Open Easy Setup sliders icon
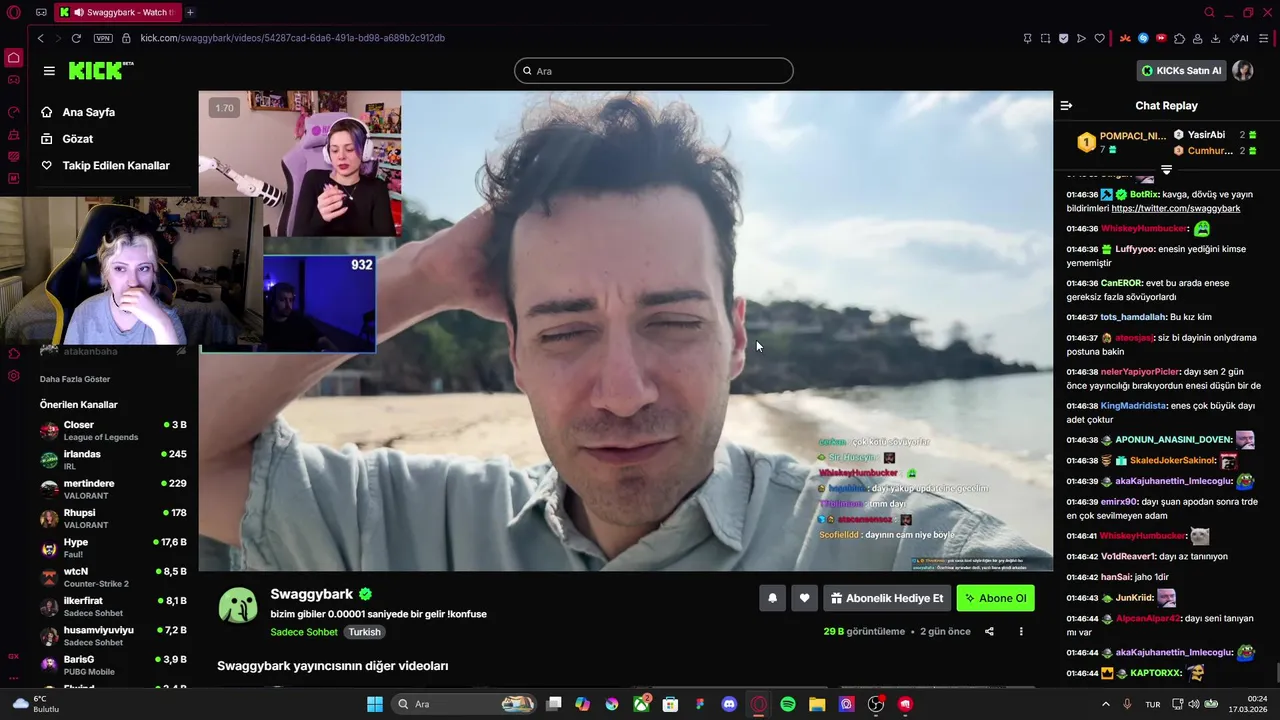1280x720 pixels. (x=1264, y=38)
